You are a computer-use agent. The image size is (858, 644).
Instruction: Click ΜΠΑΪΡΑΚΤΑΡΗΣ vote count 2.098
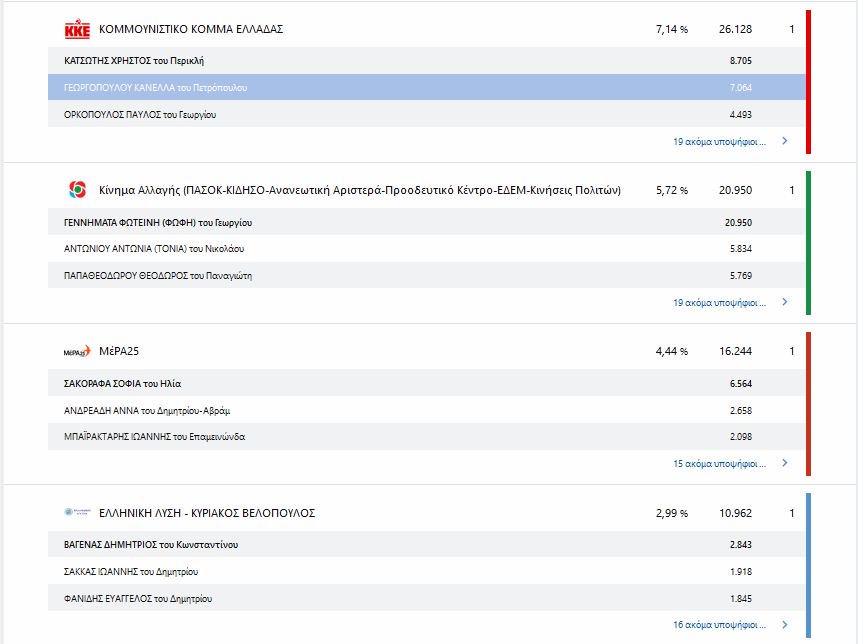pyautogui.click(x=741, y=437)
